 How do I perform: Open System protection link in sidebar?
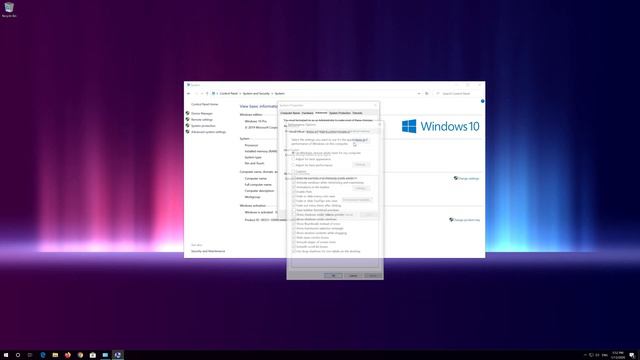pos(203,126)
